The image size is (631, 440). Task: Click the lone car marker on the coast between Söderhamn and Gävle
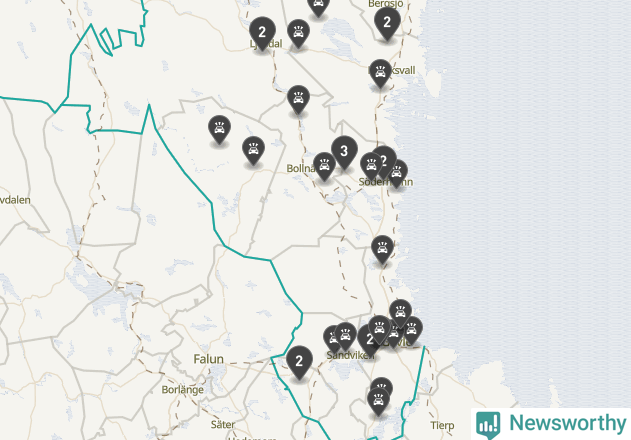point(382,250)
